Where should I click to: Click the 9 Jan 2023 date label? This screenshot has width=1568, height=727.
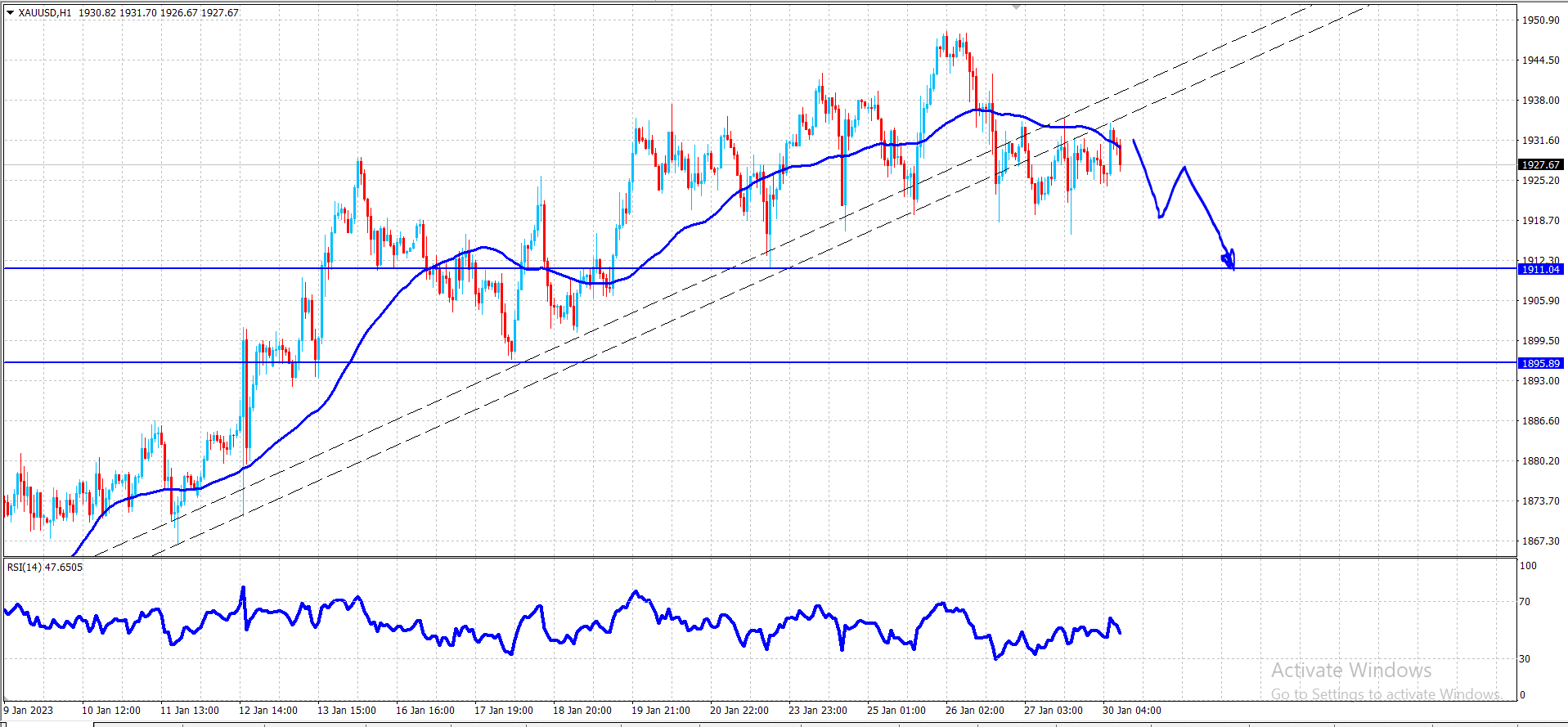[29, 711]
